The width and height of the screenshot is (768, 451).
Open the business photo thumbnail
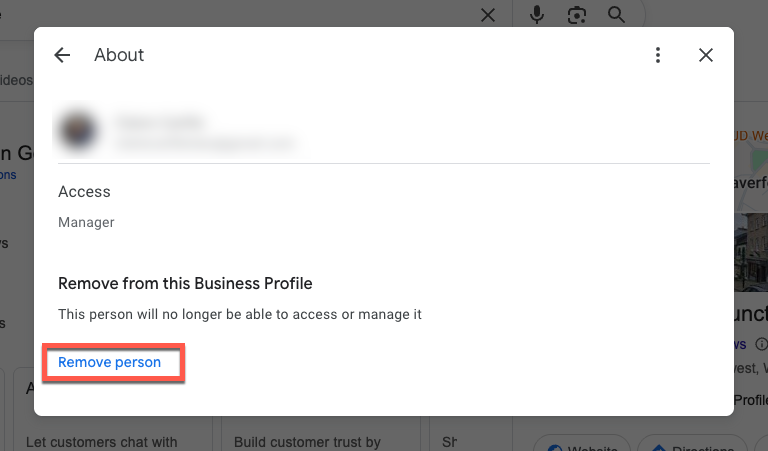[750, 250]
